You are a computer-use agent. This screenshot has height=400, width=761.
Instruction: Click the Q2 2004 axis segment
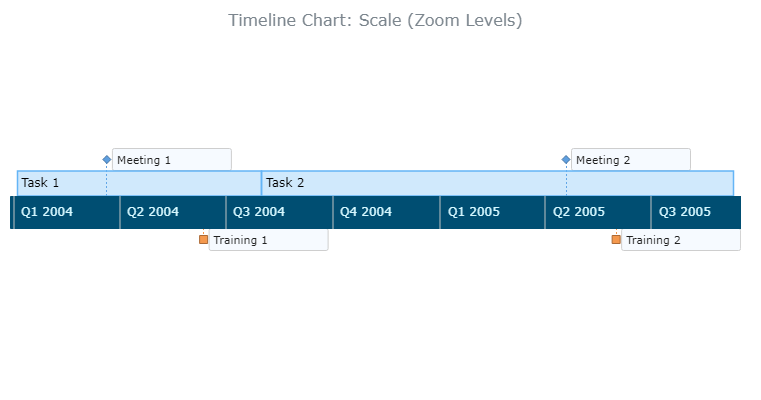click(x=173, y=212)
